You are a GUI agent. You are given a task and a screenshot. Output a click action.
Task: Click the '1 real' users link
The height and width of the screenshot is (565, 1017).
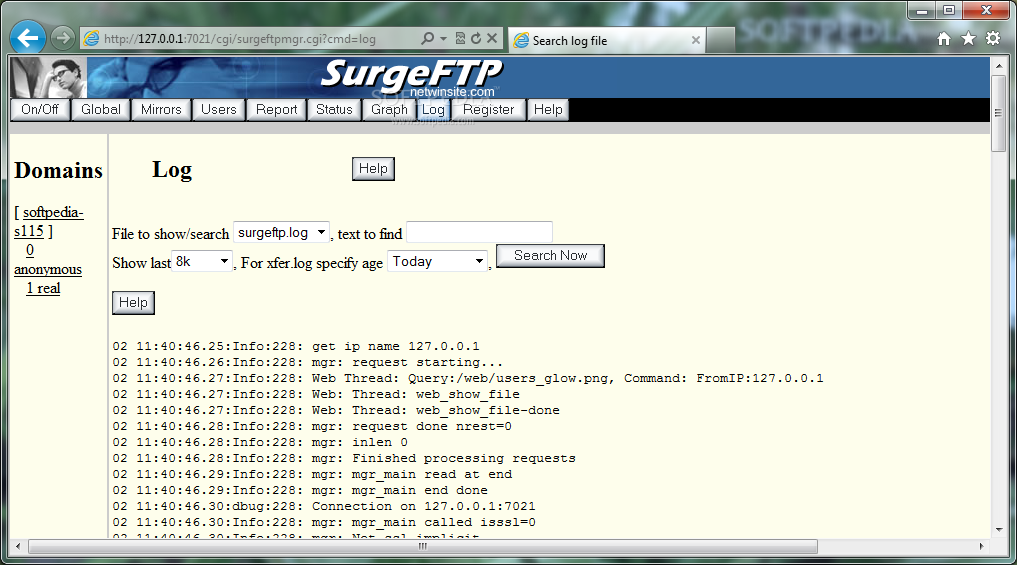coord(43,288)
